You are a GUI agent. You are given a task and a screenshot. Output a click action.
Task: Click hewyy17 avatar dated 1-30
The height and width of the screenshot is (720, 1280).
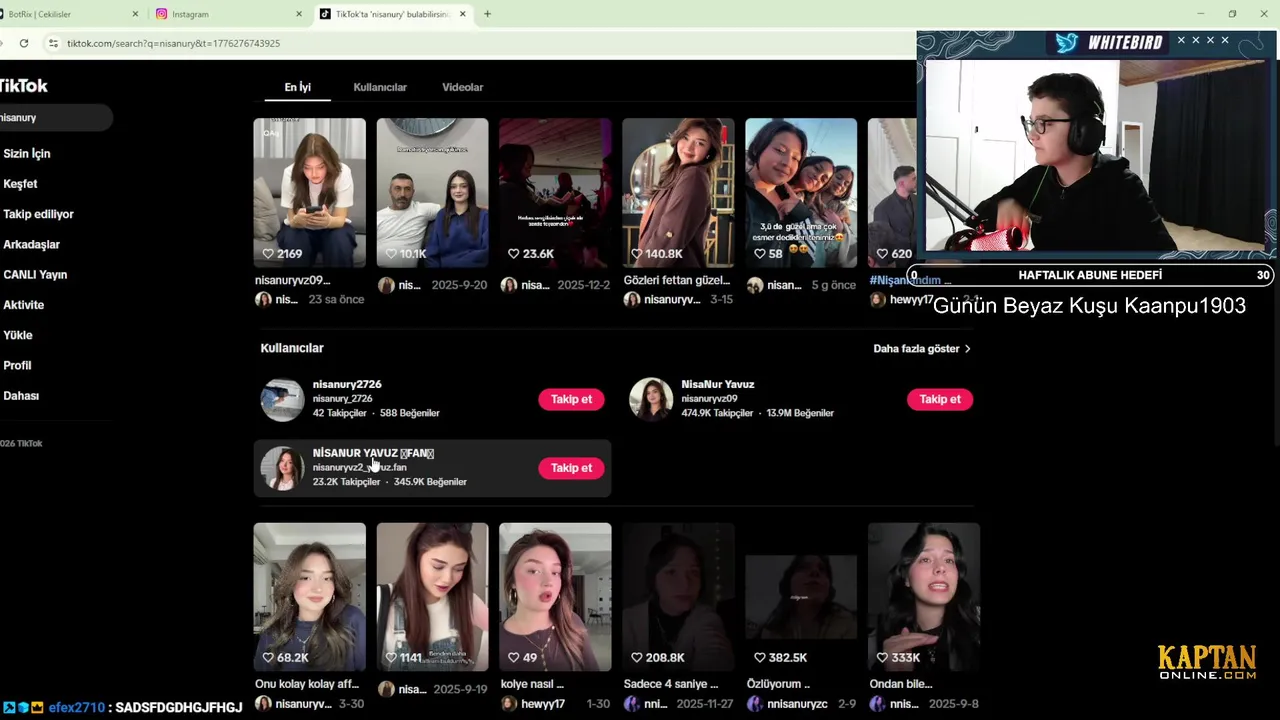click(509, 704)
